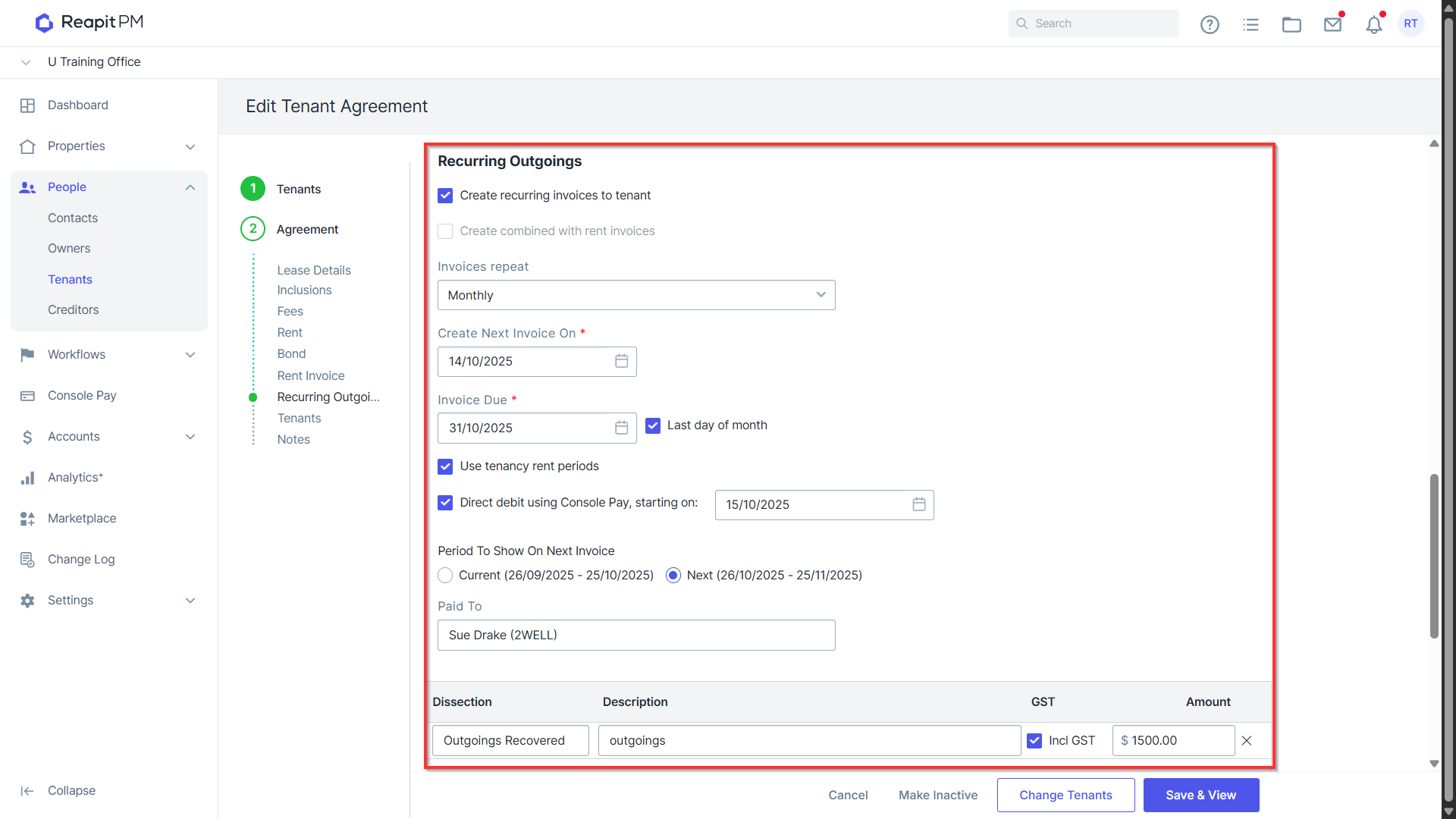1456x819 pixels.
Task: Open the help question mark icon
Action: click(x=1210, y=24)
